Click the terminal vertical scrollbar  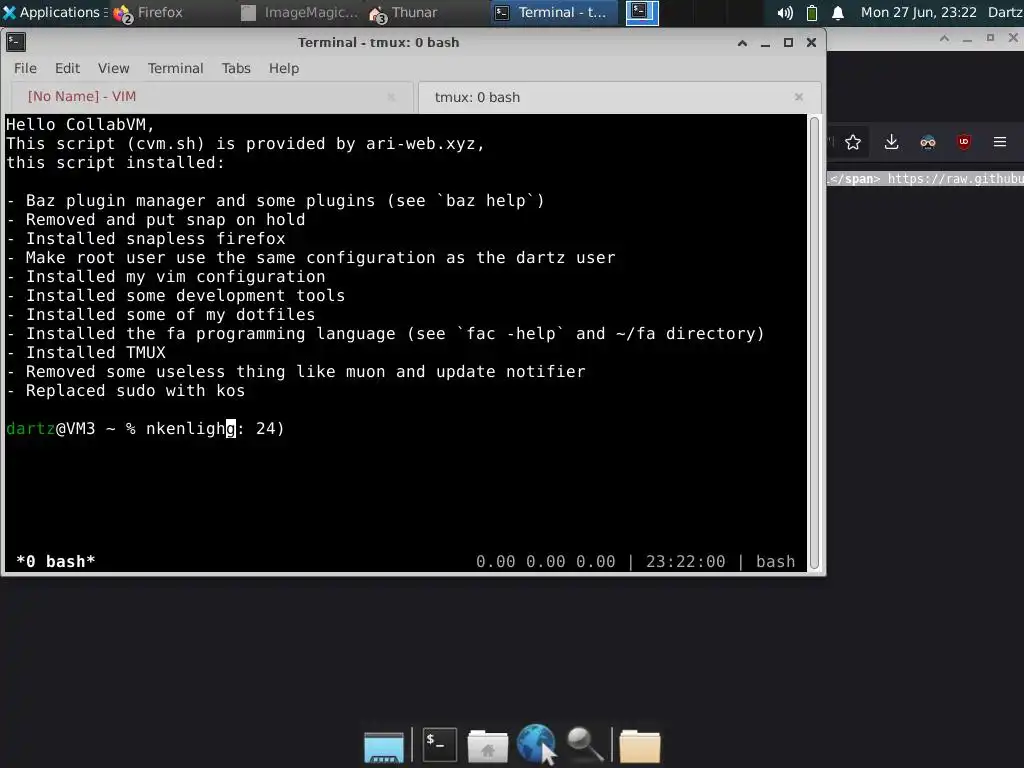[814, 344]
